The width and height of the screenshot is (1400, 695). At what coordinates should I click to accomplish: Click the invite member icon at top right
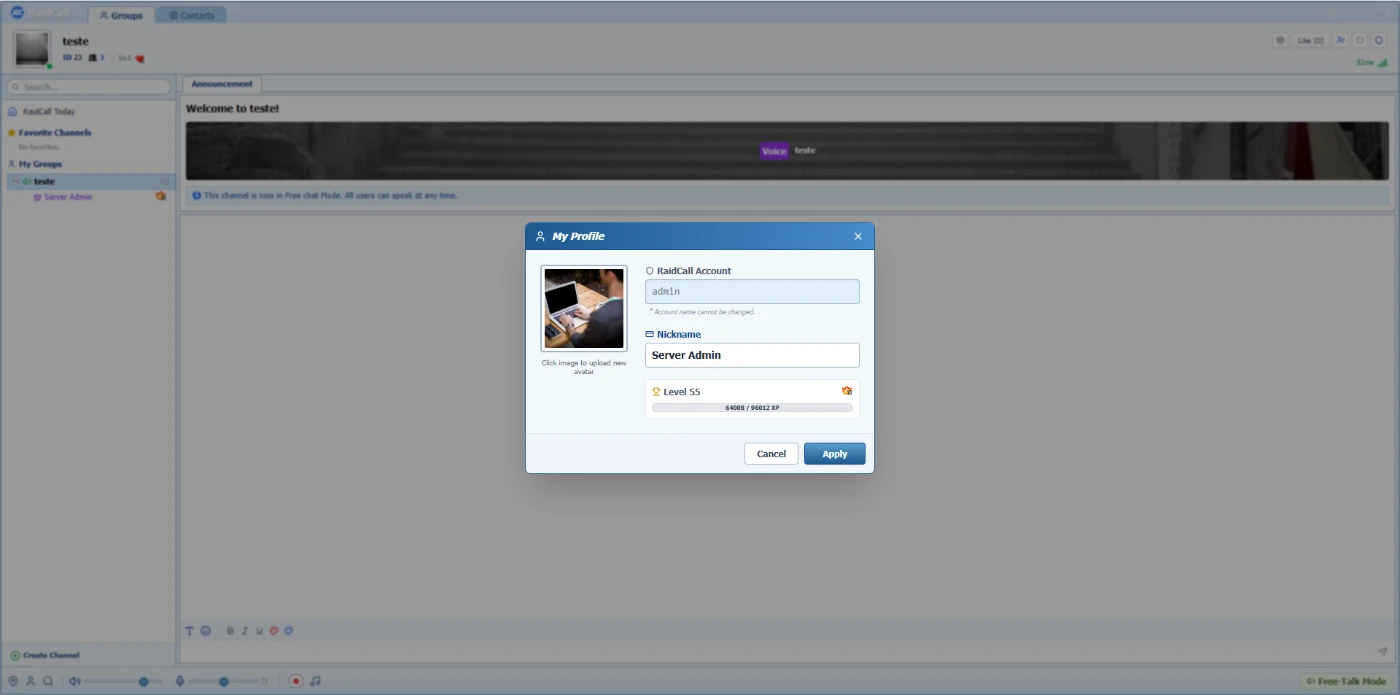point(1341,40)
